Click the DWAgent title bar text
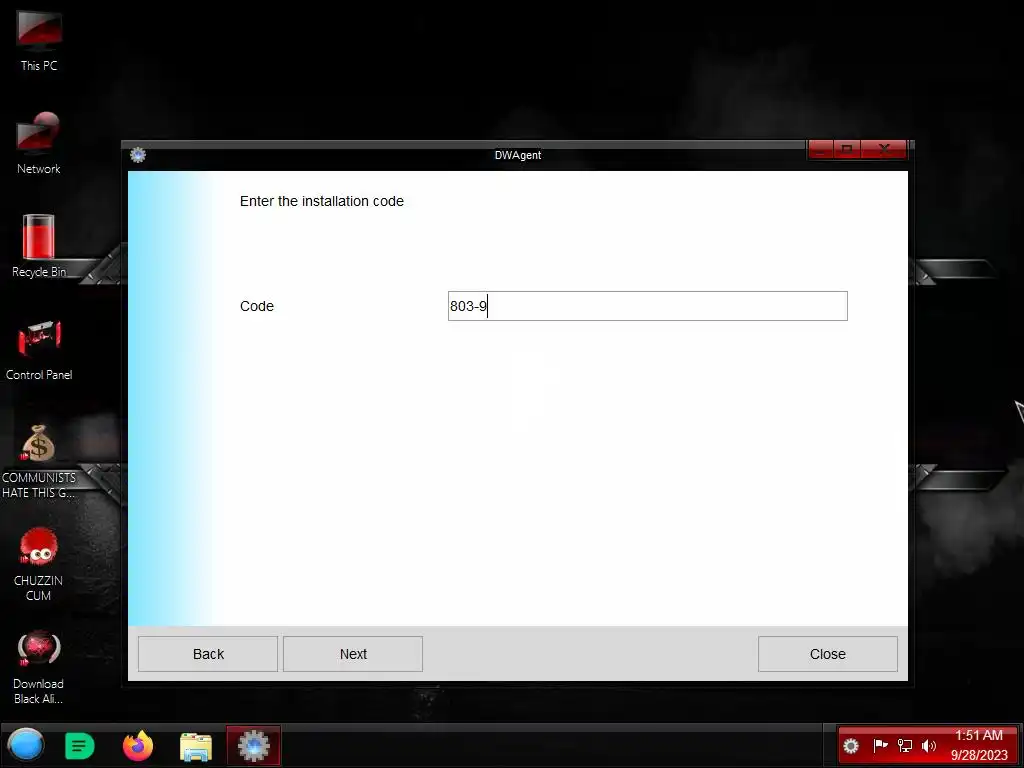 (x=518, y=155)
